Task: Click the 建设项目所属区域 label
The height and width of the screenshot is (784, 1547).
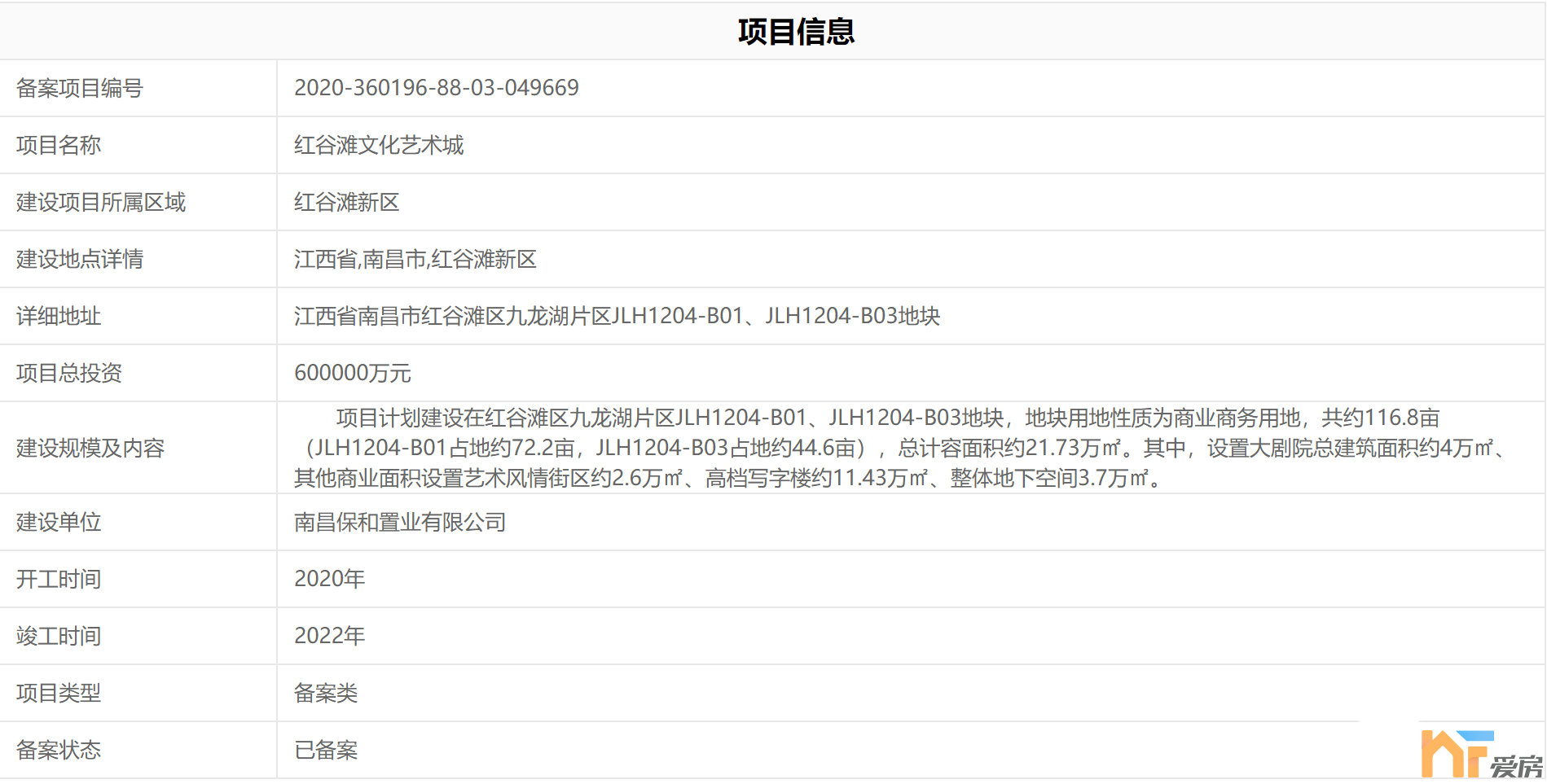Action: [x=101, y=202]
